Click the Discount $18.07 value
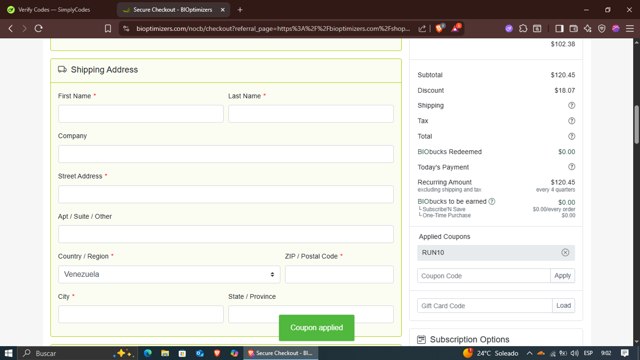The image size is (640, 360). 564,90
